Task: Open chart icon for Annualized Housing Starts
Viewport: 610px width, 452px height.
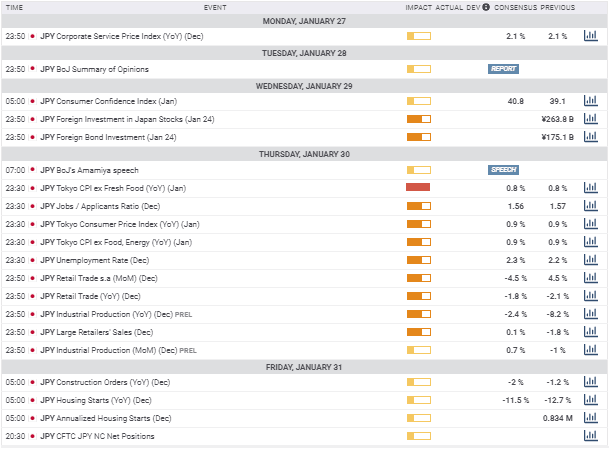Action: tap(590, 419)
